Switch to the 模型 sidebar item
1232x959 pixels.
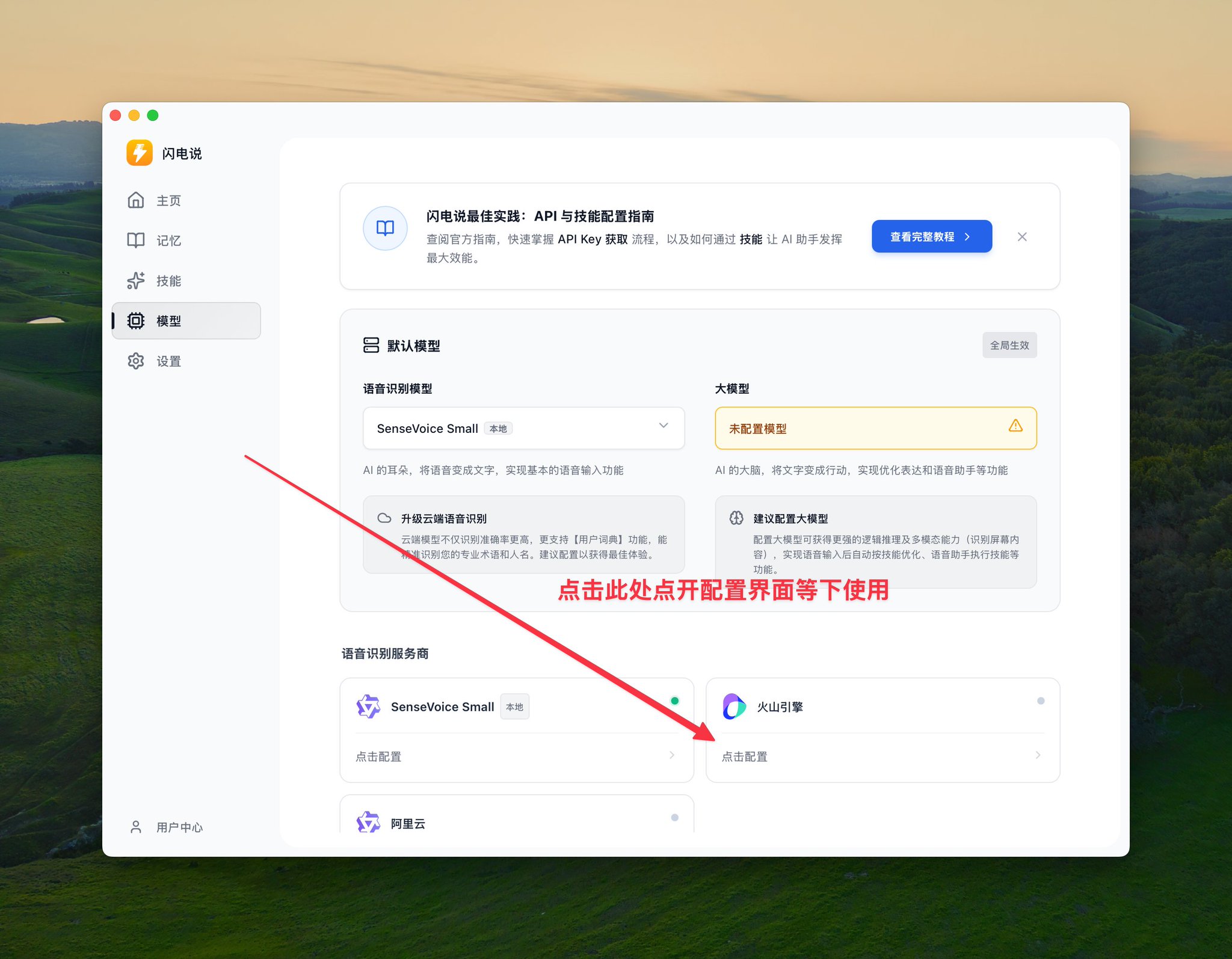(x=186, y=320)
